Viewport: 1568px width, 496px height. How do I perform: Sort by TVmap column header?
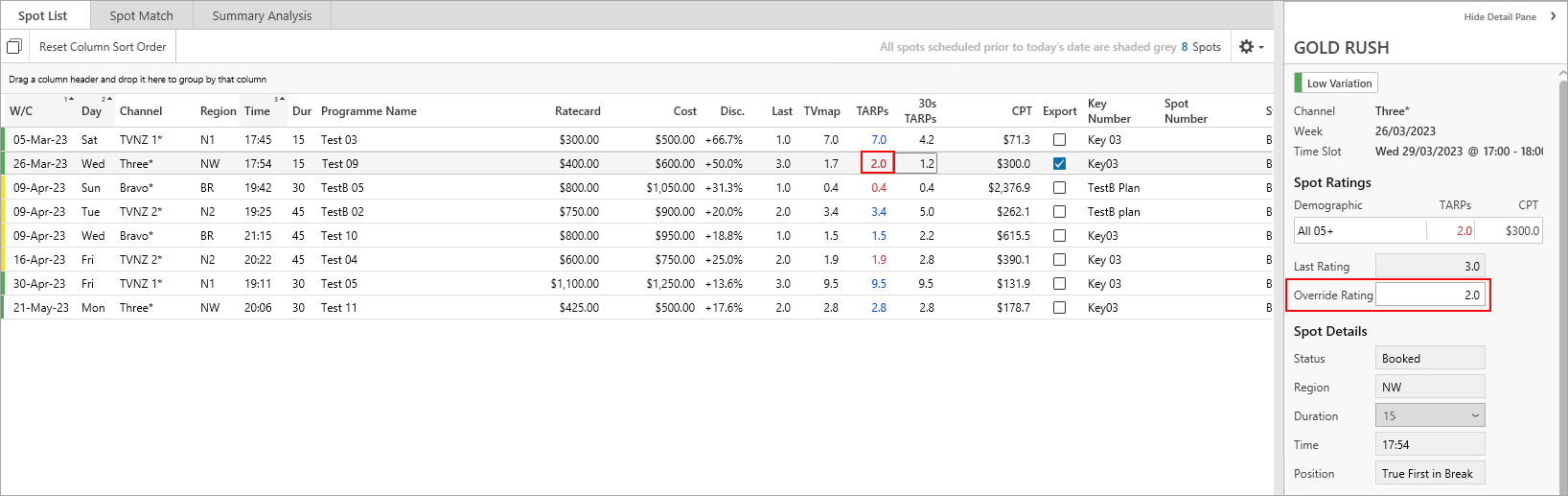click(x=821, y=111)
